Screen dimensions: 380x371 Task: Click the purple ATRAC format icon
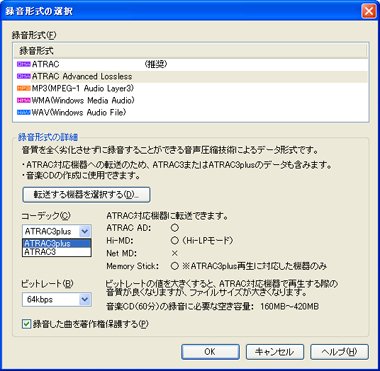[23, 64]
